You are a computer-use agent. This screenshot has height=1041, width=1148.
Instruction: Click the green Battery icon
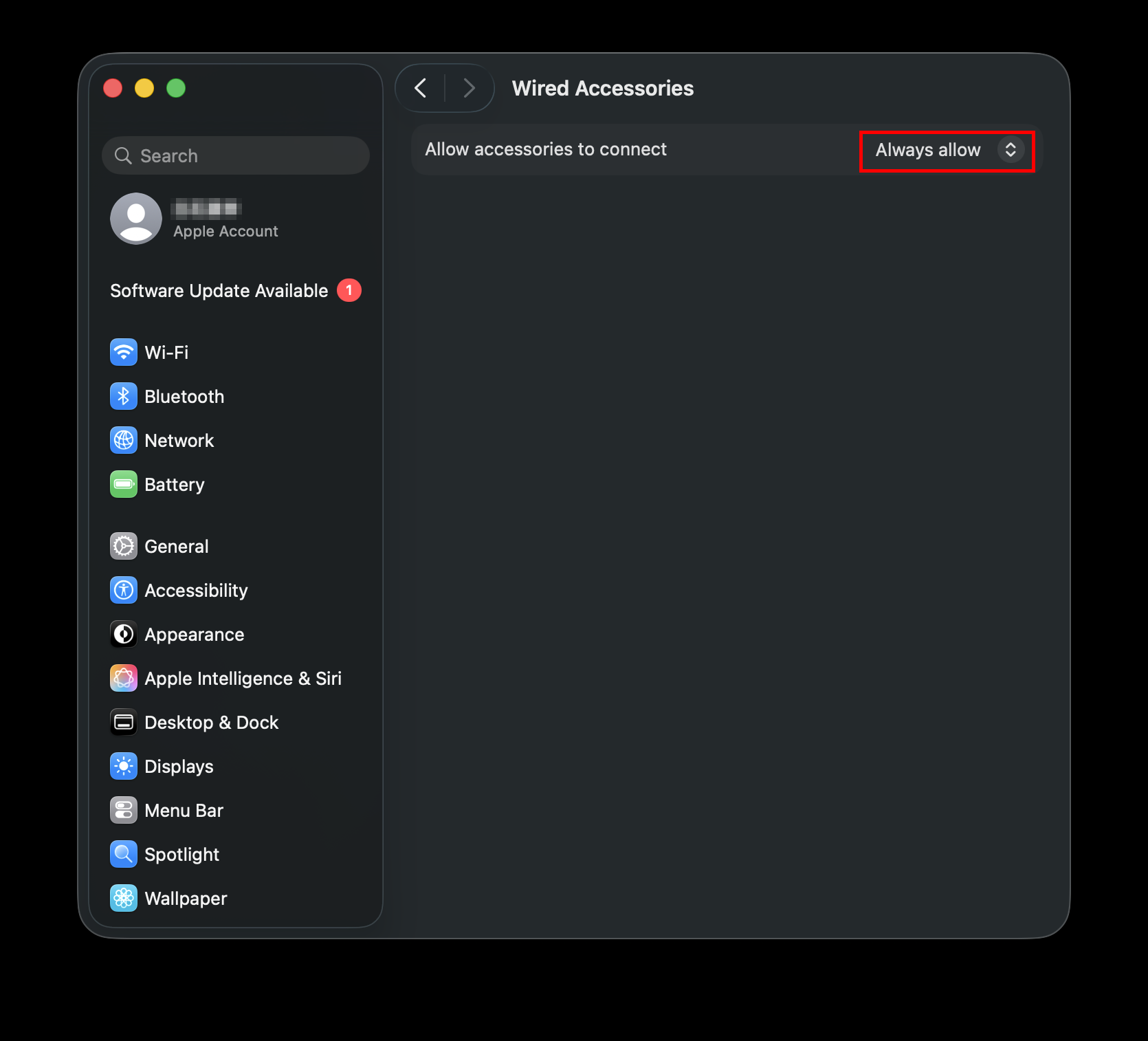[124, 485]
